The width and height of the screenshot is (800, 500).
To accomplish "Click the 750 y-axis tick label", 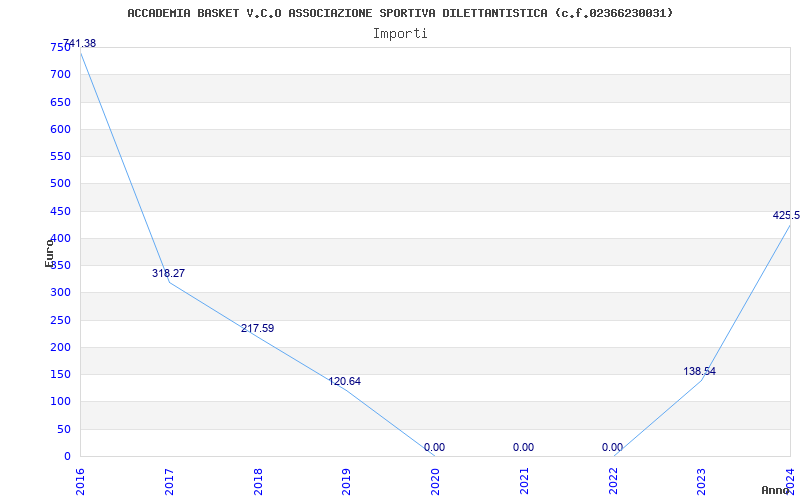I will (60, 47).
